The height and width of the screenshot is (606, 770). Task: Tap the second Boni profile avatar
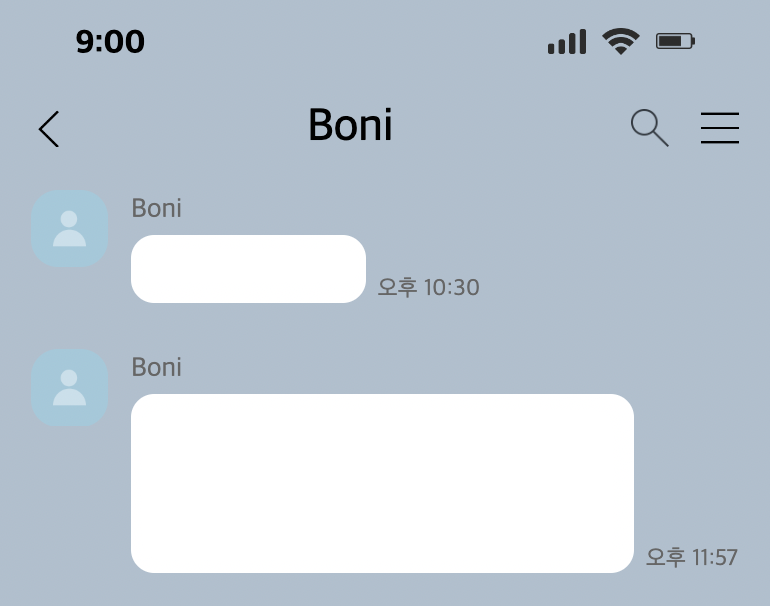[70, 388]
